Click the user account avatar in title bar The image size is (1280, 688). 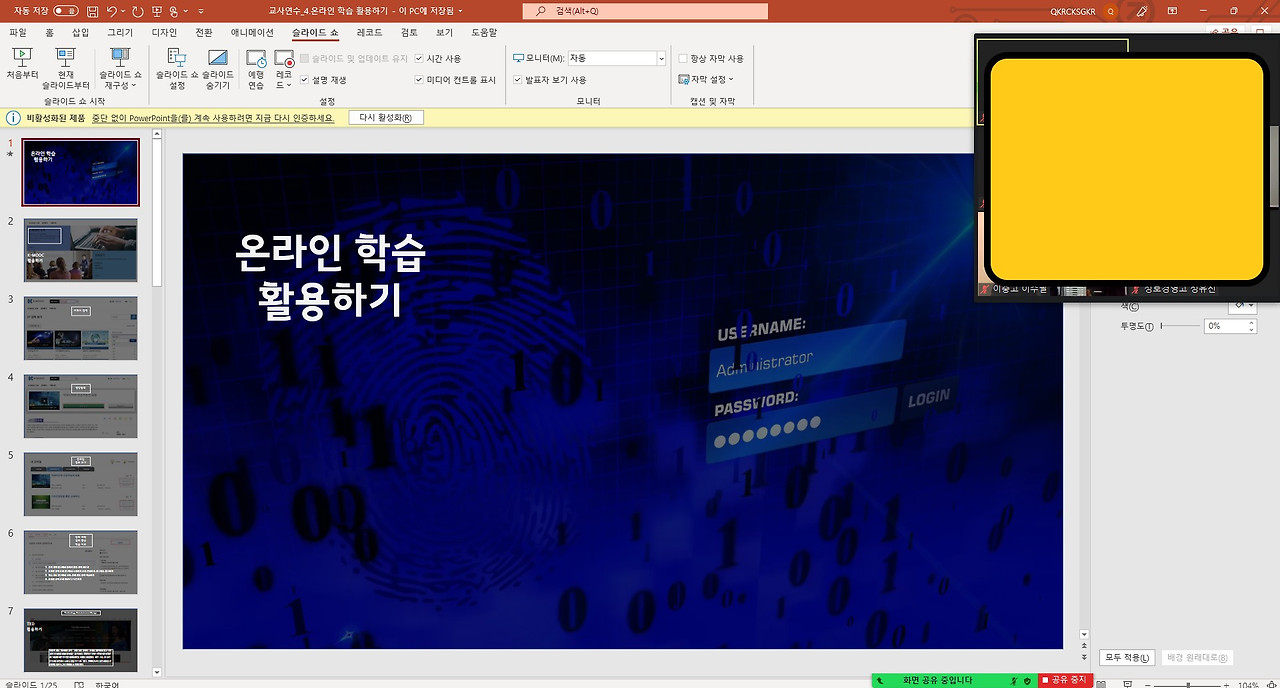[1110, 11]
